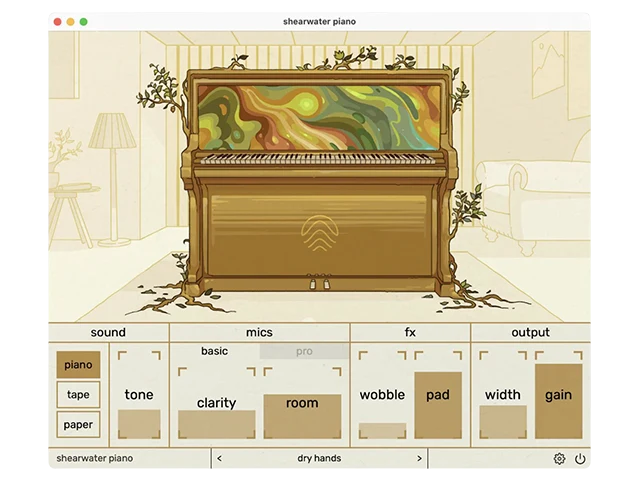Minimize the window with the yellow button
Image resolution: width=640 pixels, height=480 pixels.
tap(71, 22)
